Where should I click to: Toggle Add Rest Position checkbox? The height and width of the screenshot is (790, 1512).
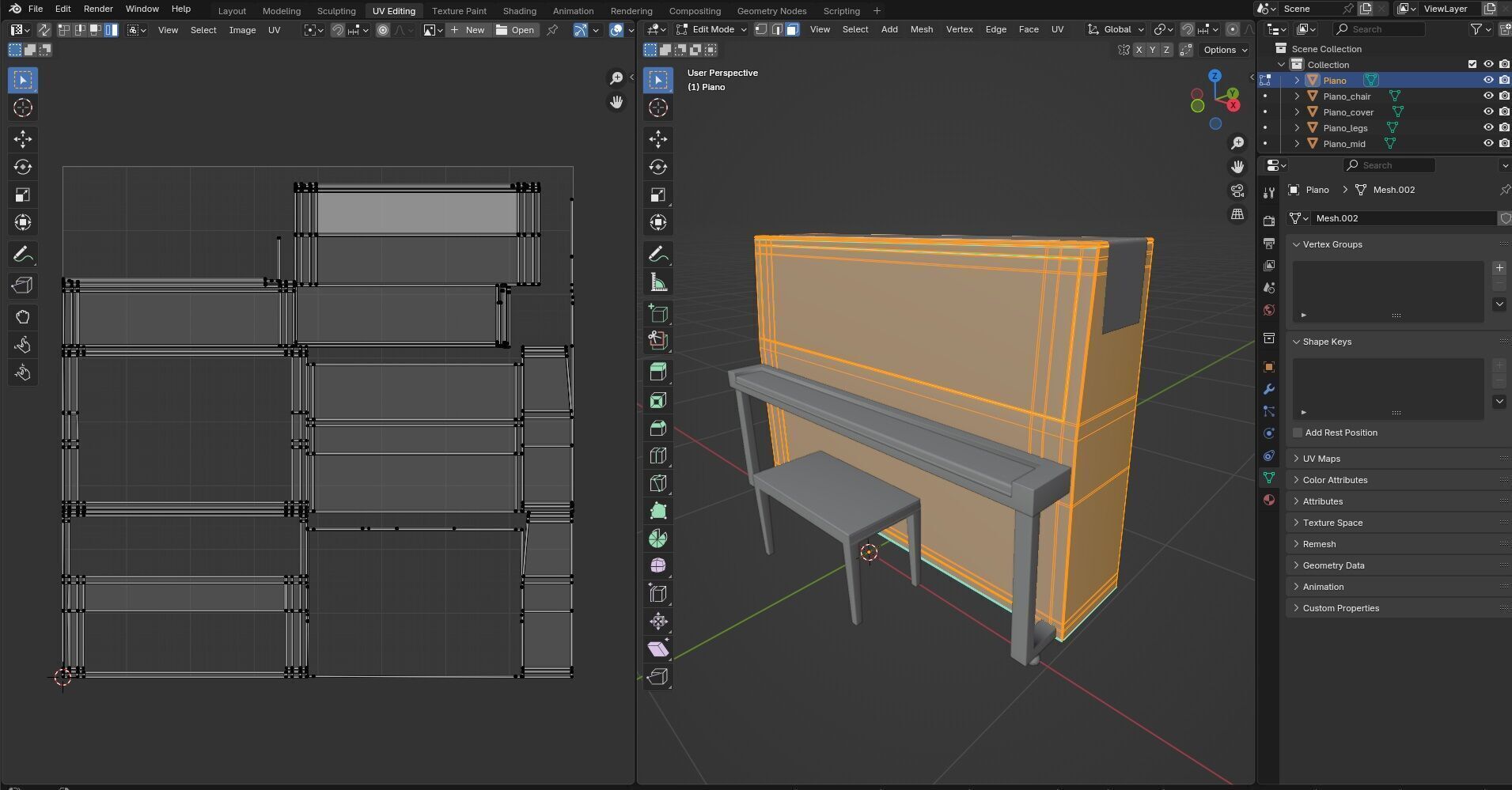1298,433
